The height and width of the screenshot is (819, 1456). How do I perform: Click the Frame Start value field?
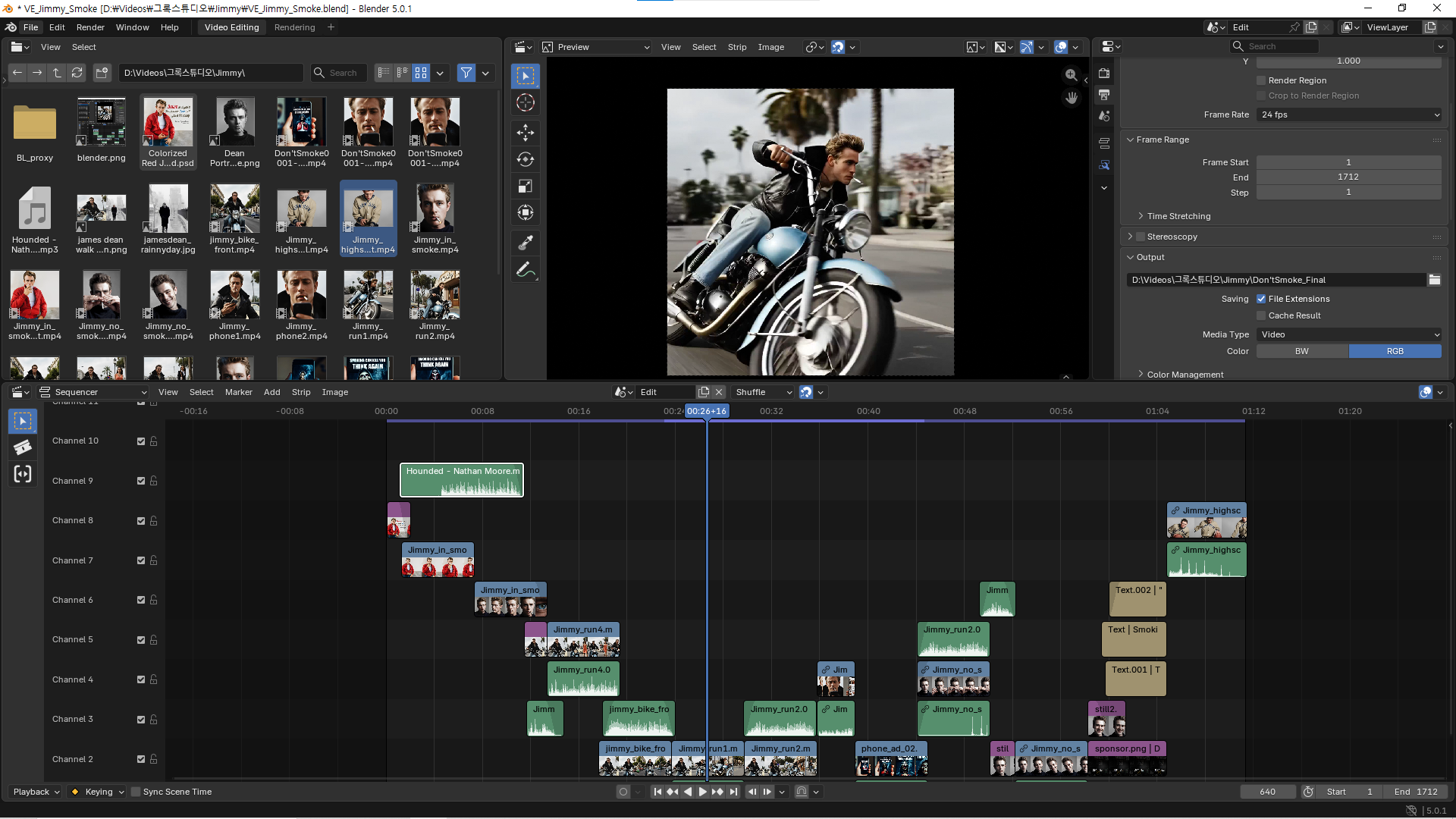click(x=1349, y=162)
